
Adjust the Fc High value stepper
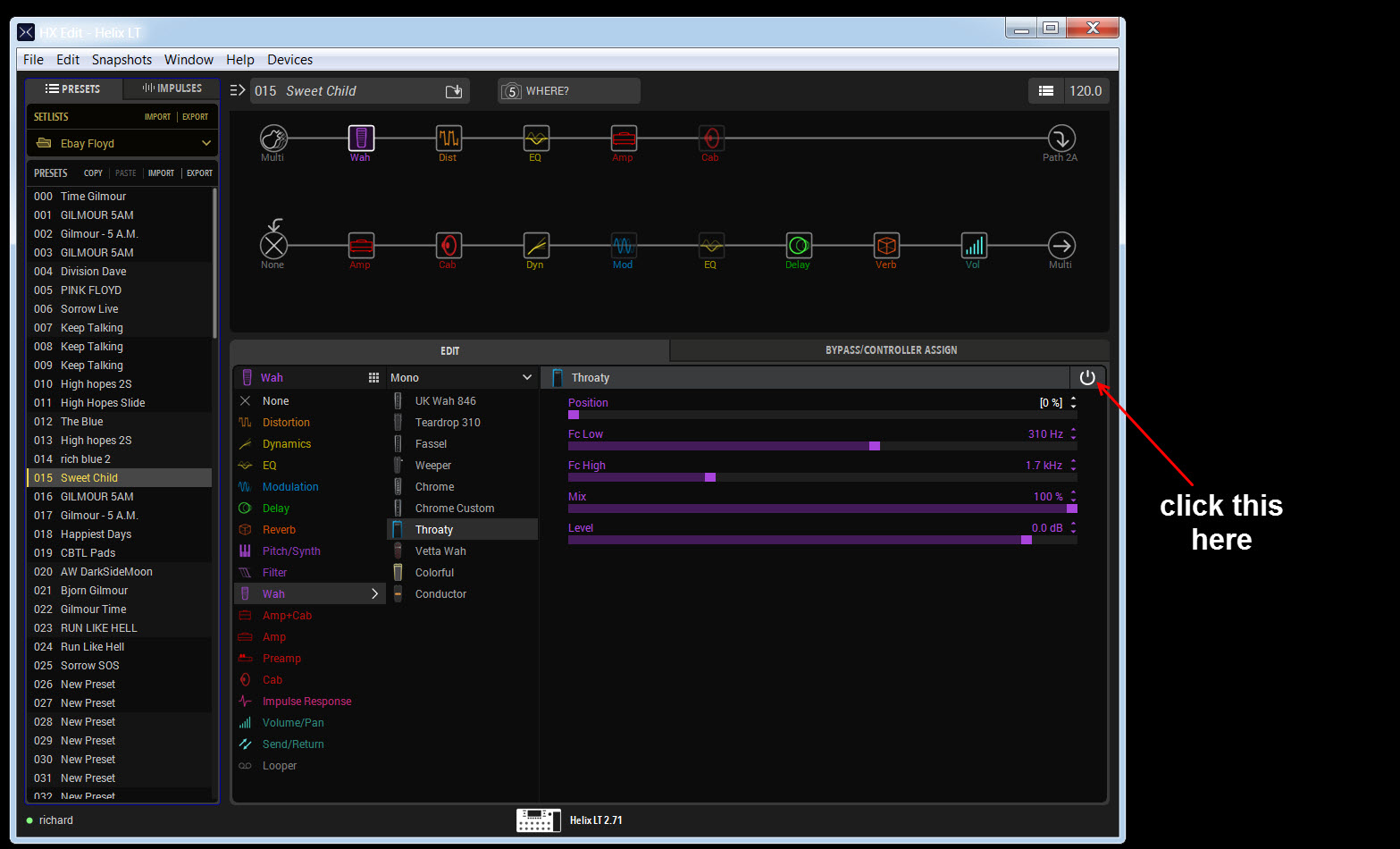click(1073, 466)
